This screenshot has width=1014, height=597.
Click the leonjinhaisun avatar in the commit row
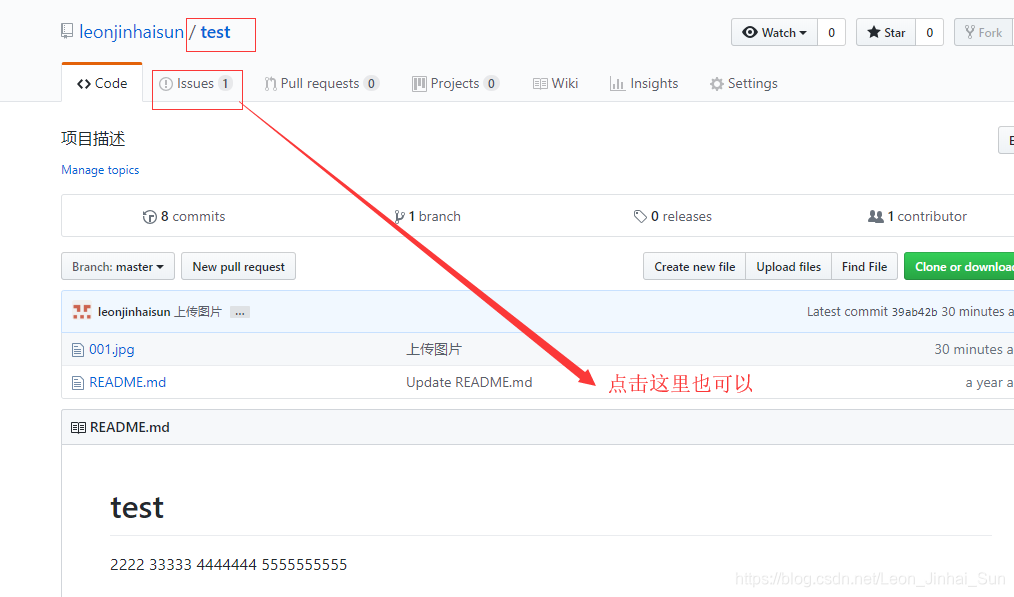click(81, 312)
